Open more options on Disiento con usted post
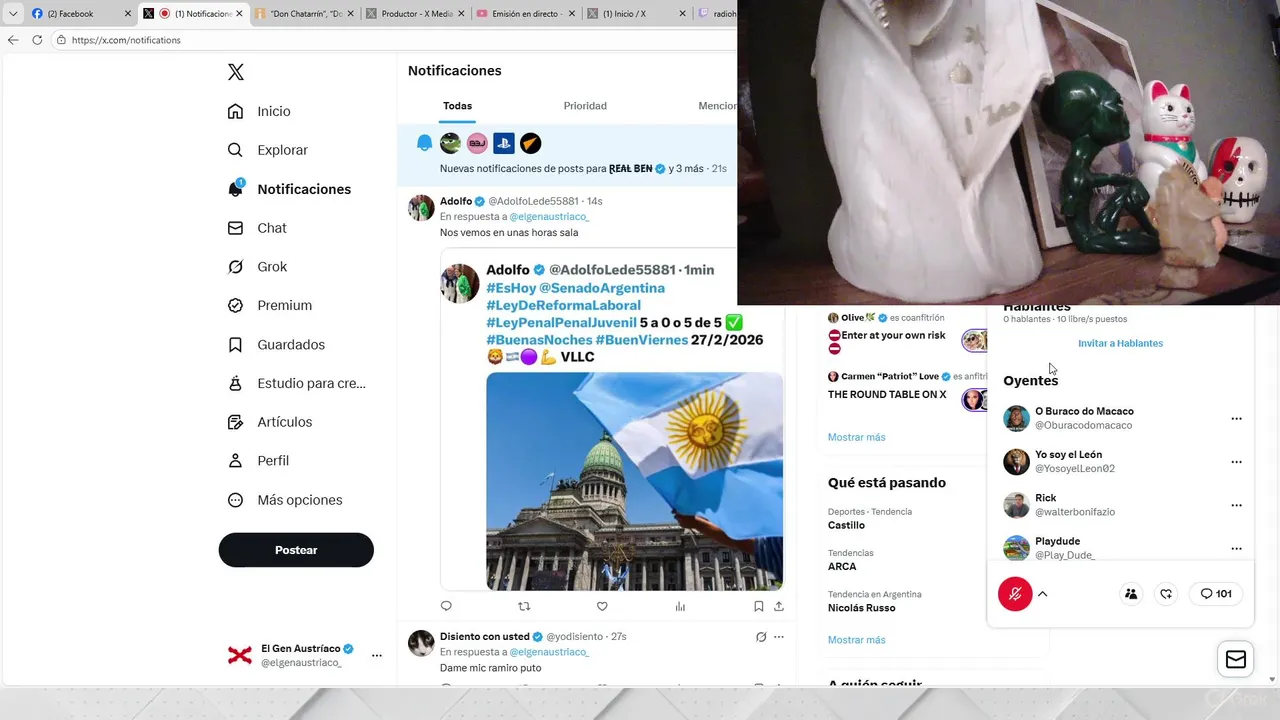1280x720 pixels. coord(779,637)
